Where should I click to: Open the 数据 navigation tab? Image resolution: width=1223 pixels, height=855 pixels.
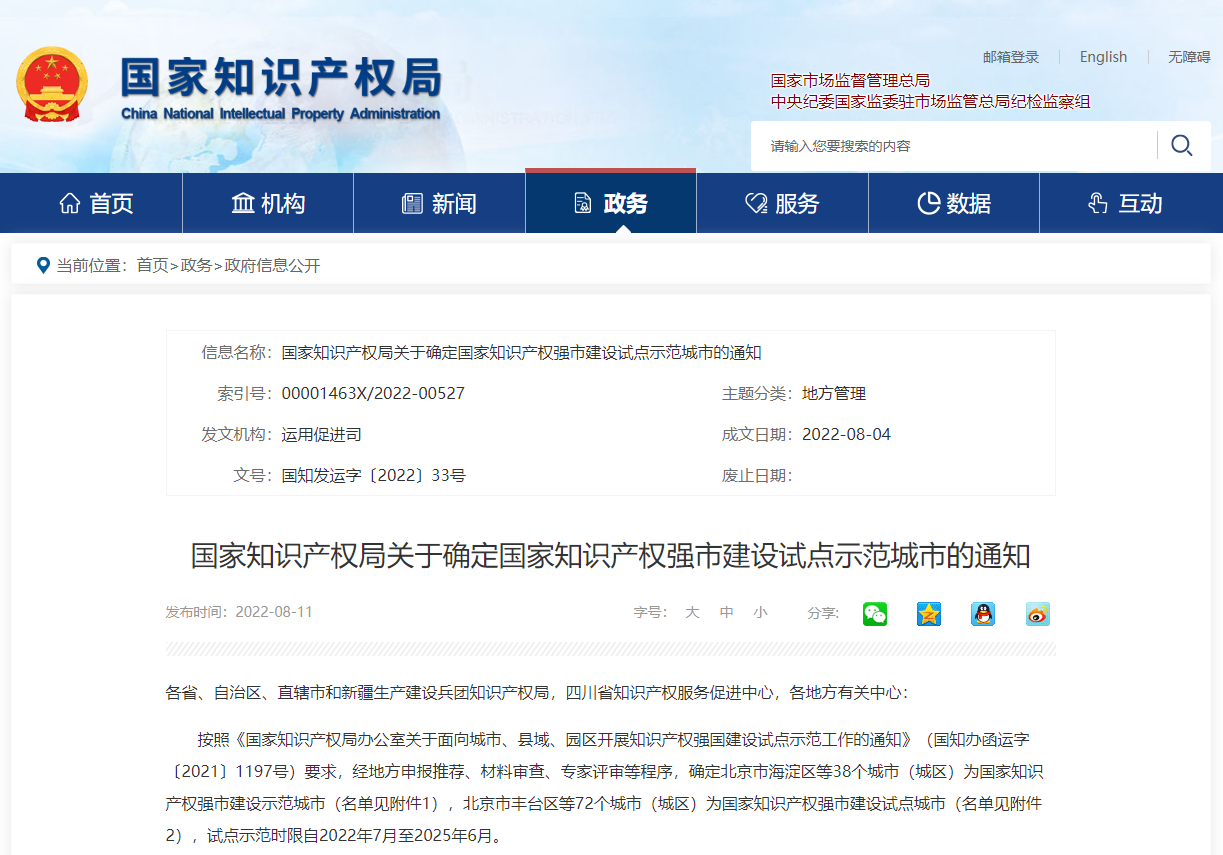[x=954, y=204]
